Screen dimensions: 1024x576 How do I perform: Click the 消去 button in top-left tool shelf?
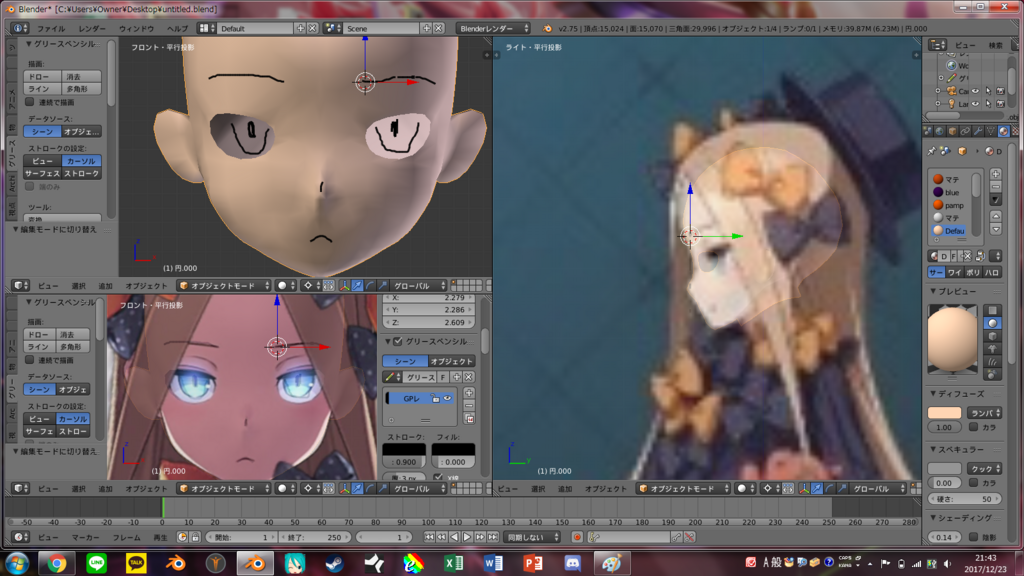point(81,76)
